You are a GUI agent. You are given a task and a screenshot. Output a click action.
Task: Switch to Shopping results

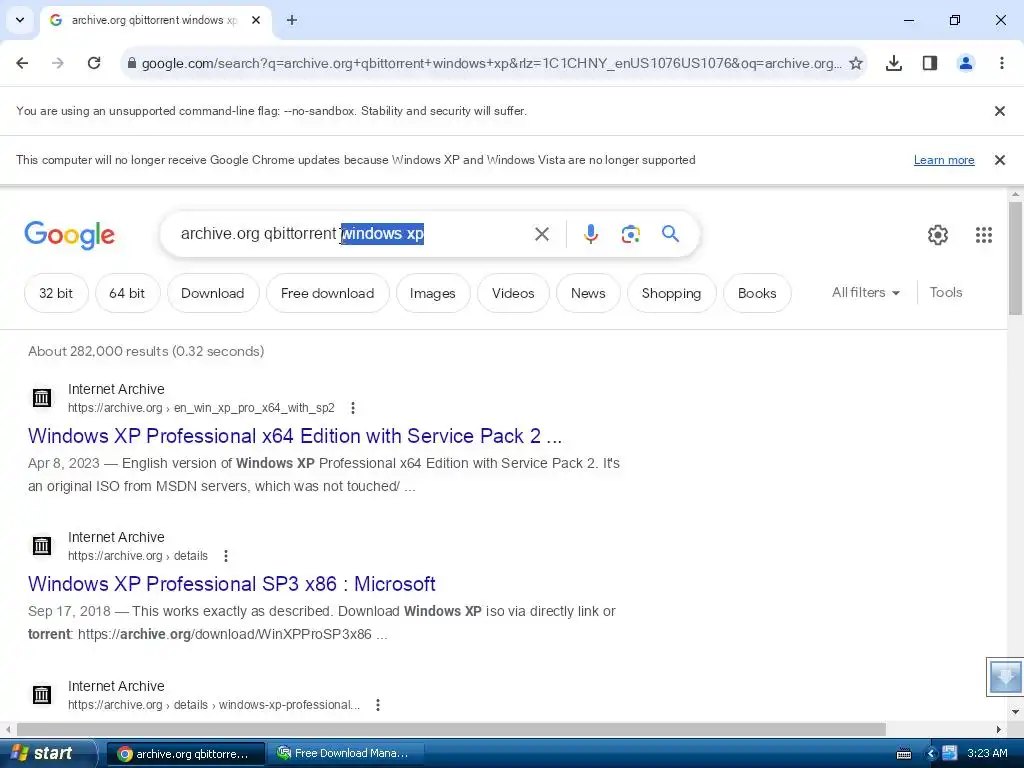671,293
